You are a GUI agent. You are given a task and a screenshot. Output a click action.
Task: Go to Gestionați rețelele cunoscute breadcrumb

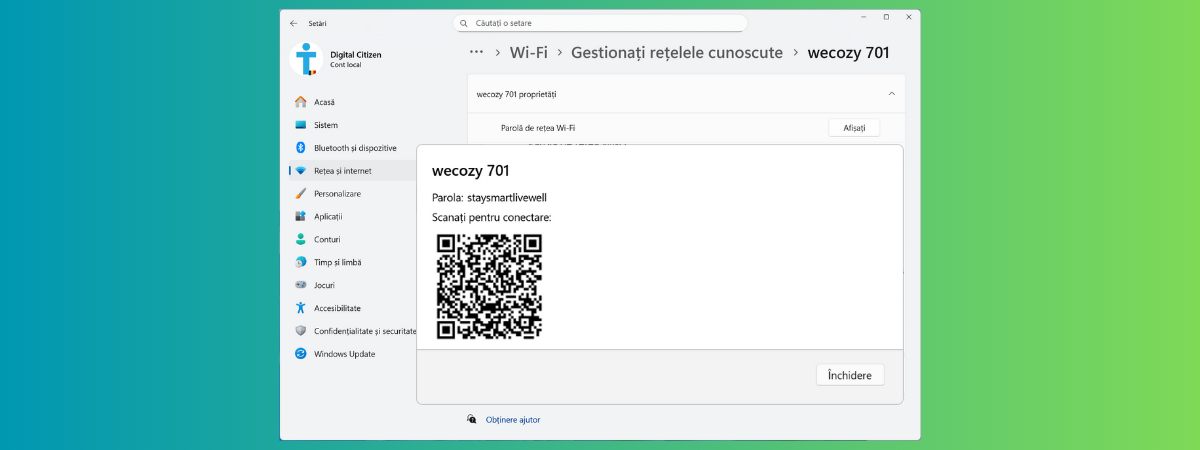677,52
